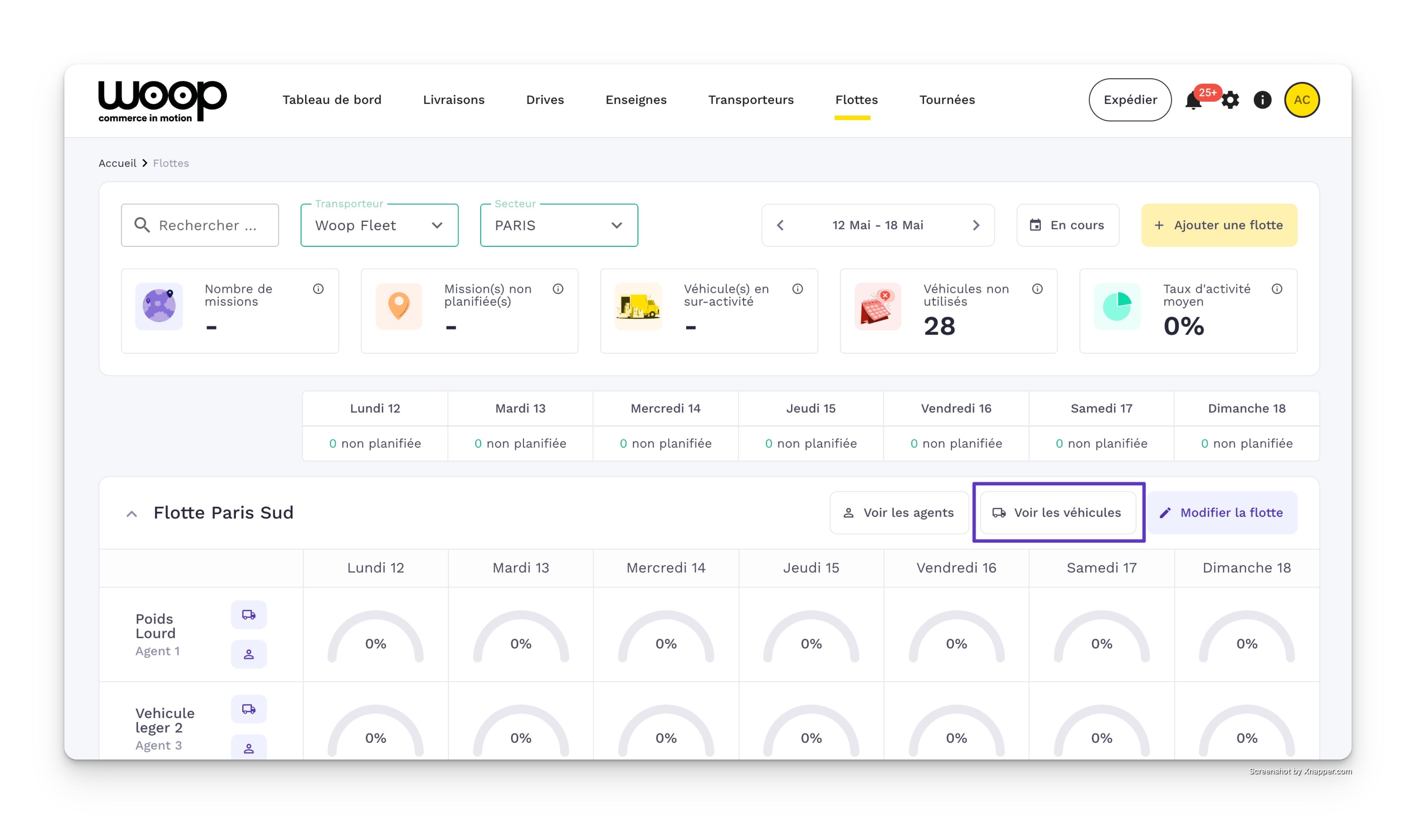Click Modifier la flotte
This screenshot has height=840, width=1416.
1223,513
